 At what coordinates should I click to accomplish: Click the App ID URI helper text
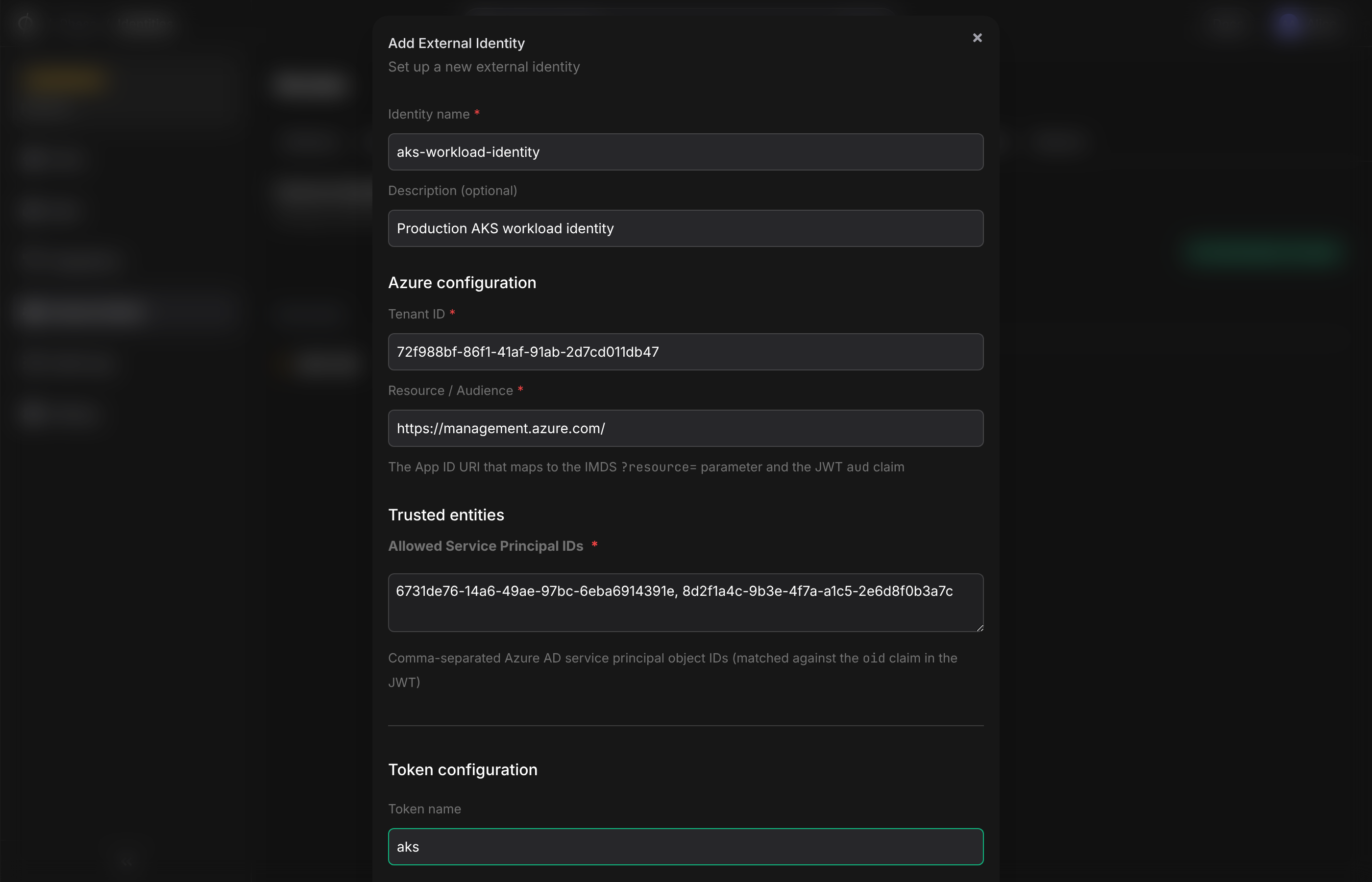(x=646, y=467)
